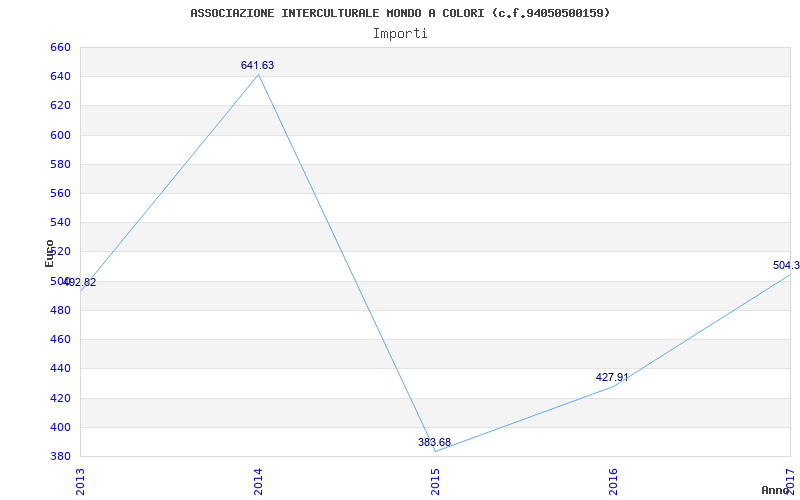Click y-axis value 560

(60, 194)
